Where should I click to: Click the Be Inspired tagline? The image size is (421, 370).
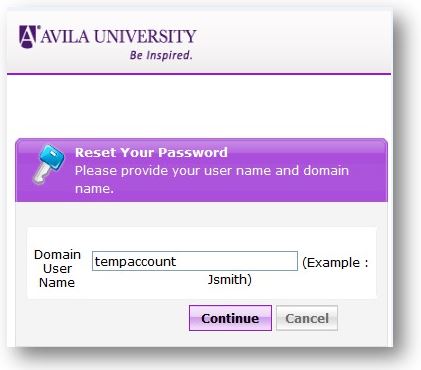pos(161,55)
